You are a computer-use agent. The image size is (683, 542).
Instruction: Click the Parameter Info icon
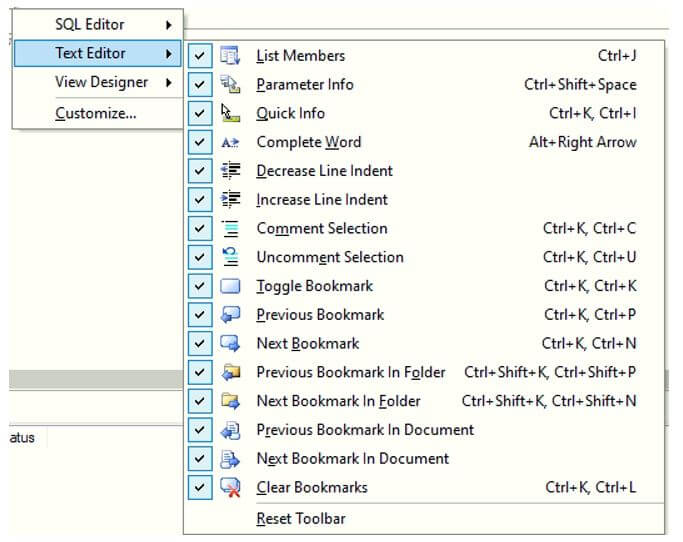coord(230,85)
